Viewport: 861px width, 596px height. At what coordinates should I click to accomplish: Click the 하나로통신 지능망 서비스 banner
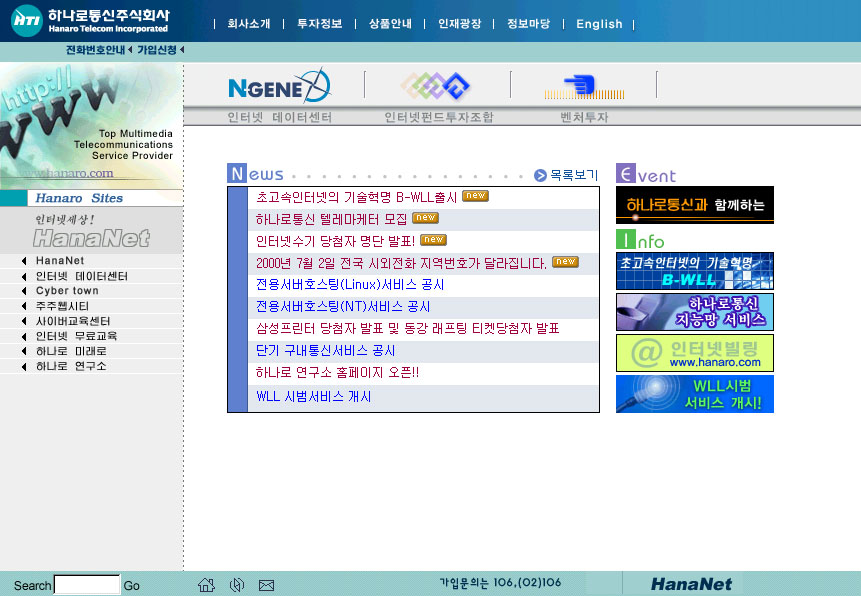pos(695,312)
